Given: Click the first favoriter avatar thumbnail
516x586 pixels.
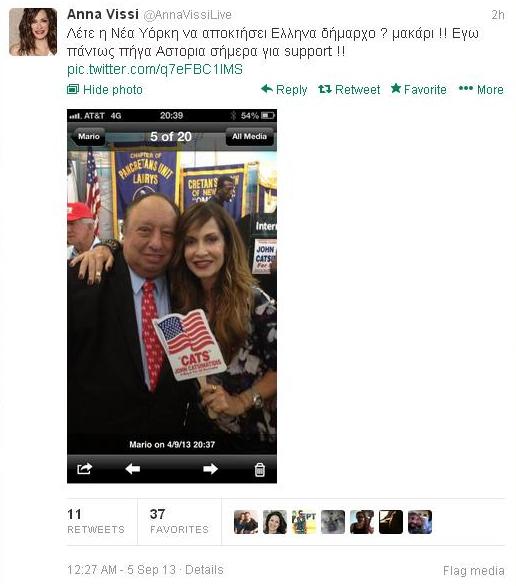Looking at the screenshot, I should pos(246,522).
